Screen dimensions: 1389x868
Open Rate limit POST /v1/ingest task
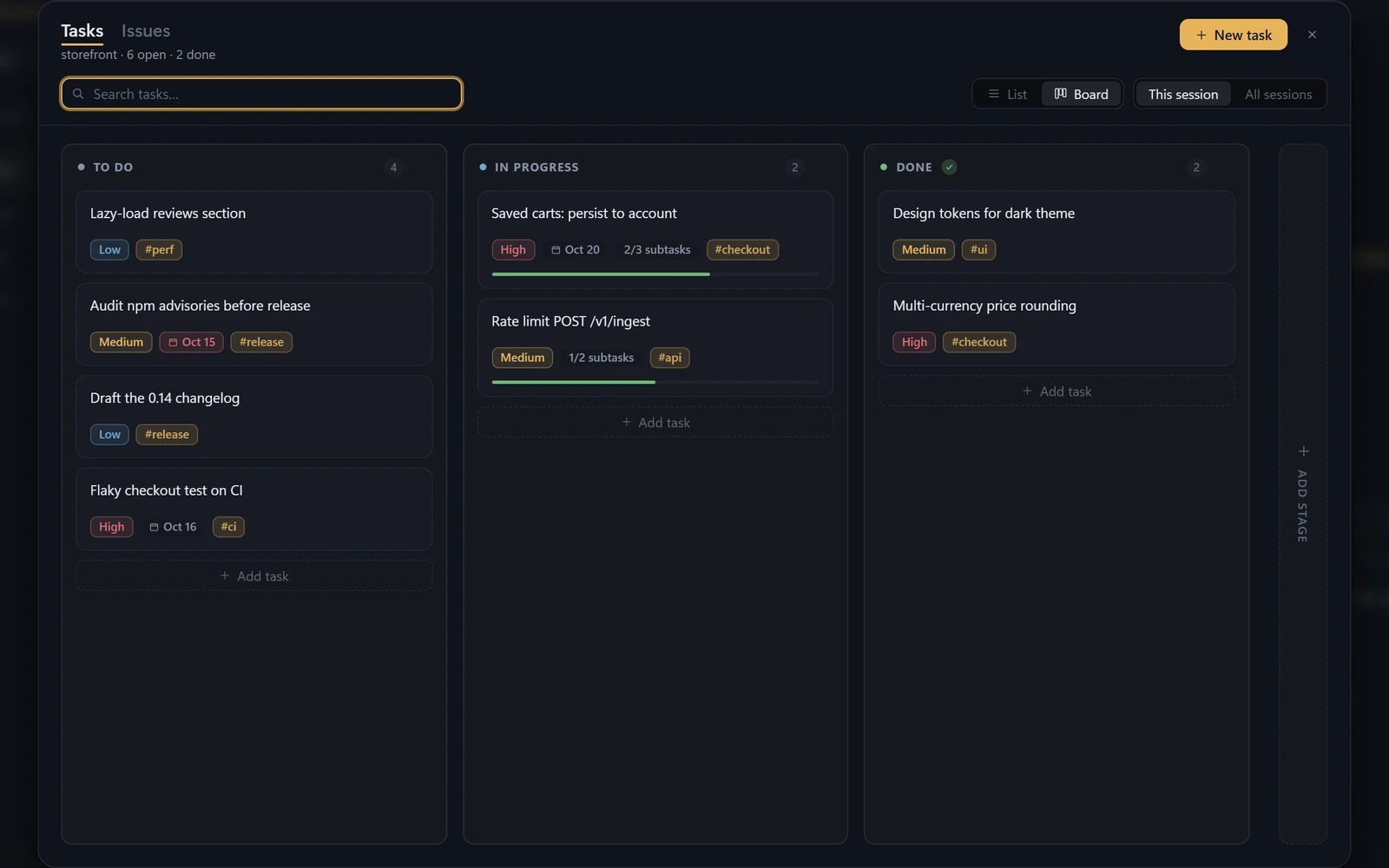pos(655,347)
